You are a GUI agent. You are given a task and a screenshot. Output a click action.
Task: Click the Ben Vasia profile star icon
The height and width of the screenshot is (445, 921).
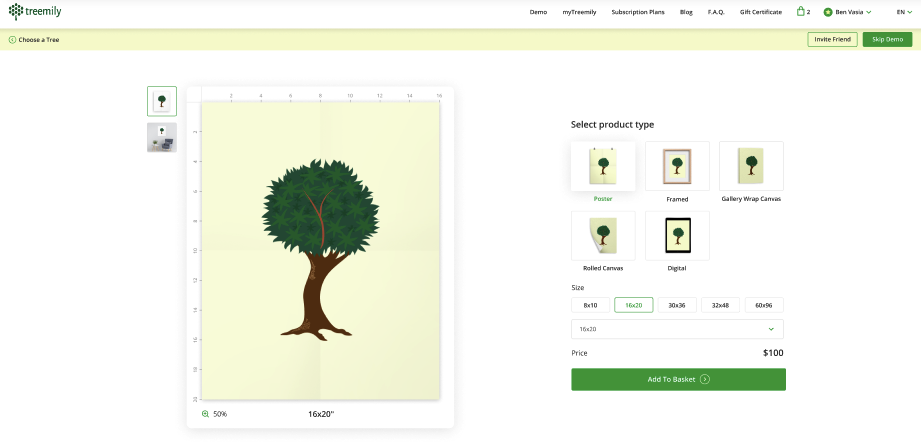828,12
